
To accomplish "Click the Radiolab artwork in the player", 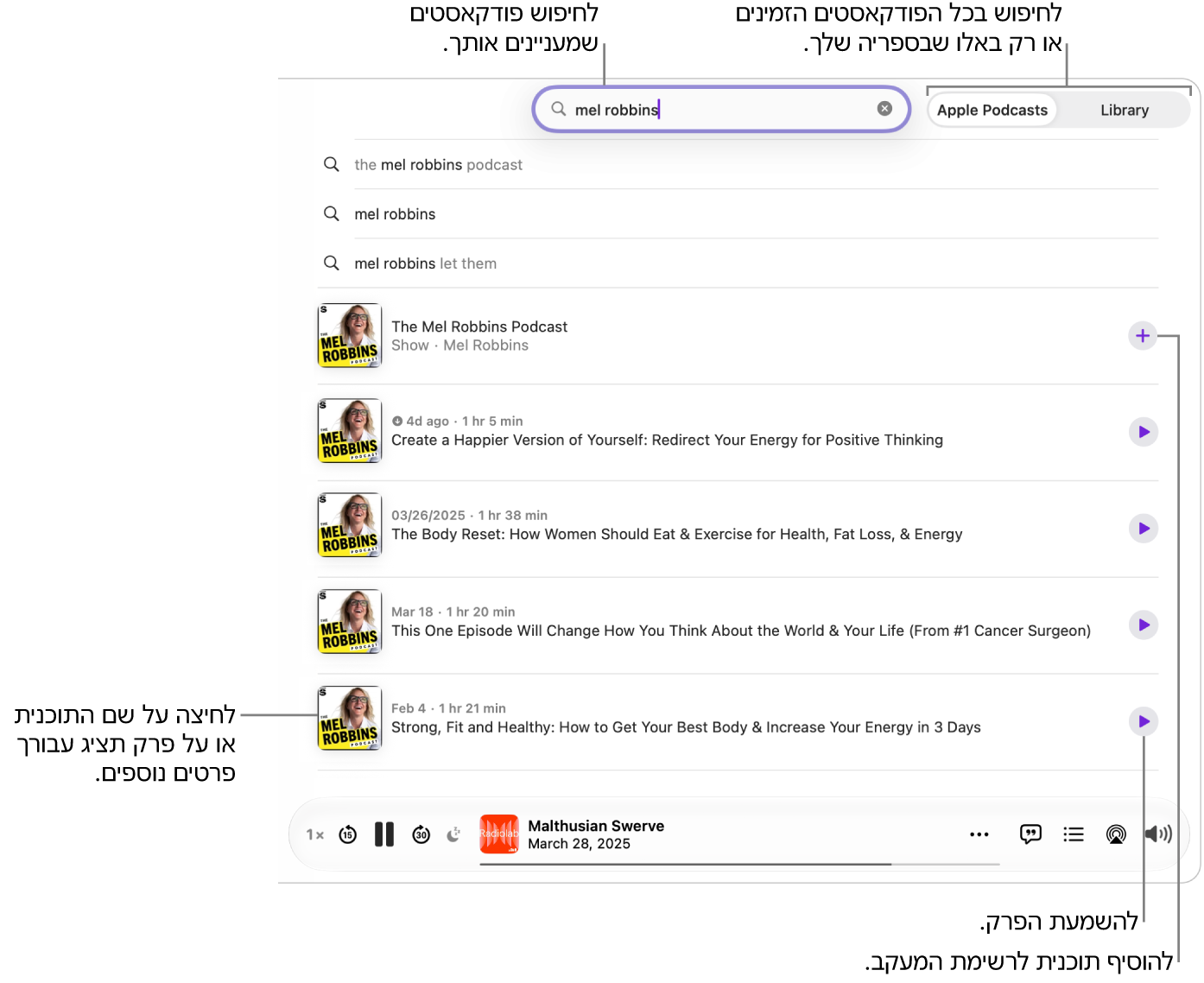I will [499, 834].
